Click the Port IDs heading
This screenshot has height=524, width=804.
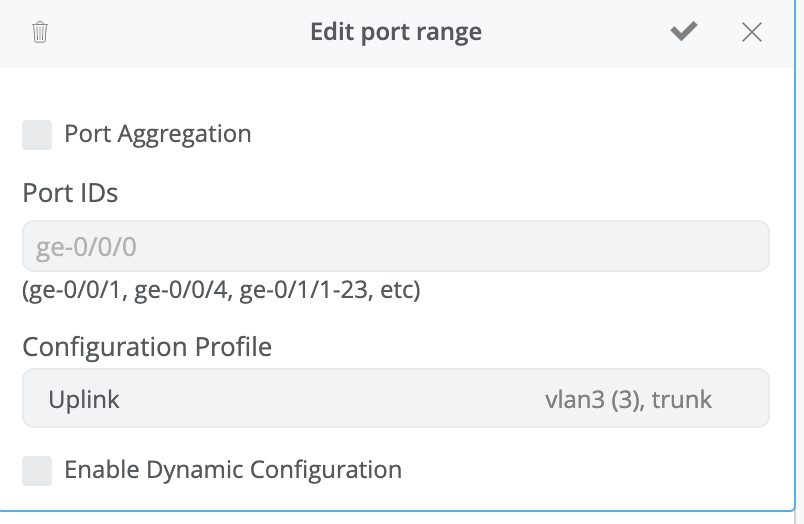coord(70,193)
